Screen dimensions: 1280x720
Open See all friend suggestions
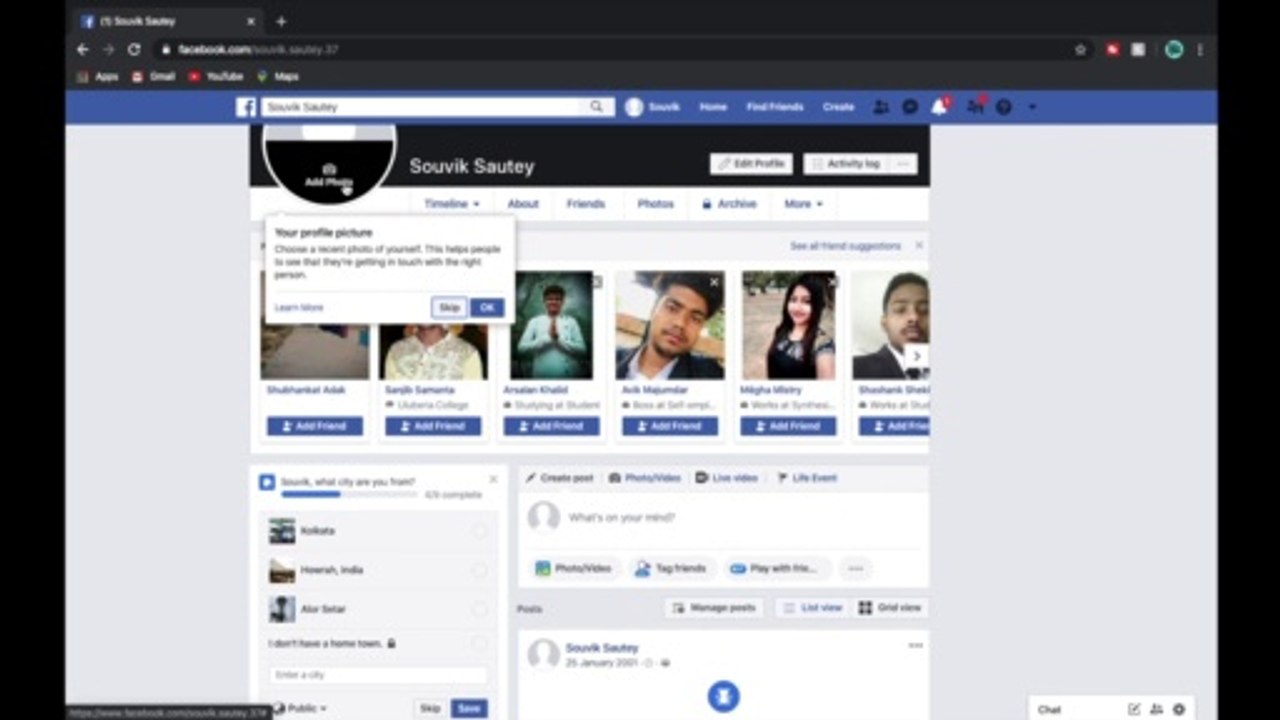(x=846, y=246)
